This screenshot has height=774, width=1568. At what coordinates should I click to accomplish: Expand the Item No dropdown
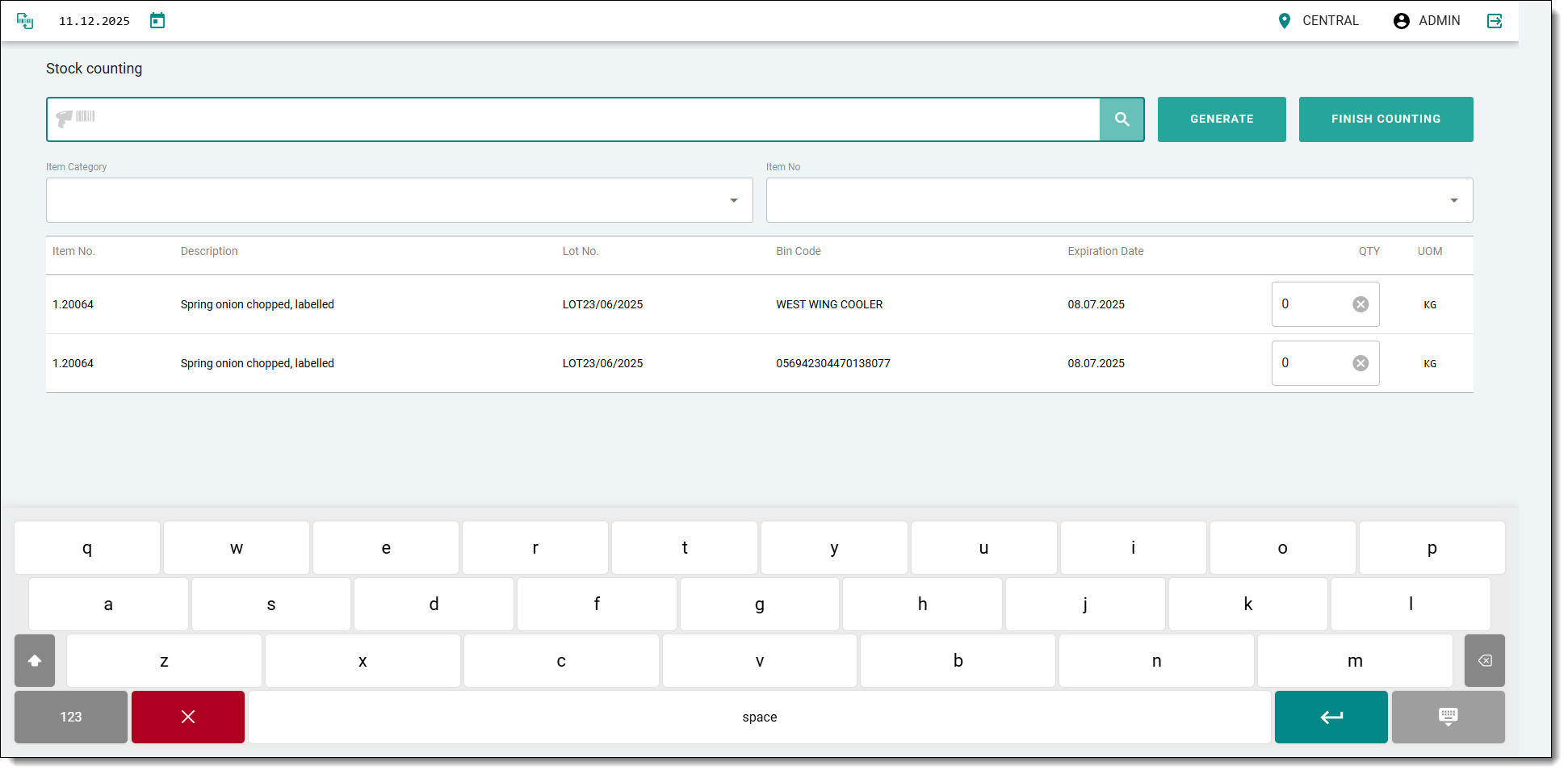click(1453, 200)
